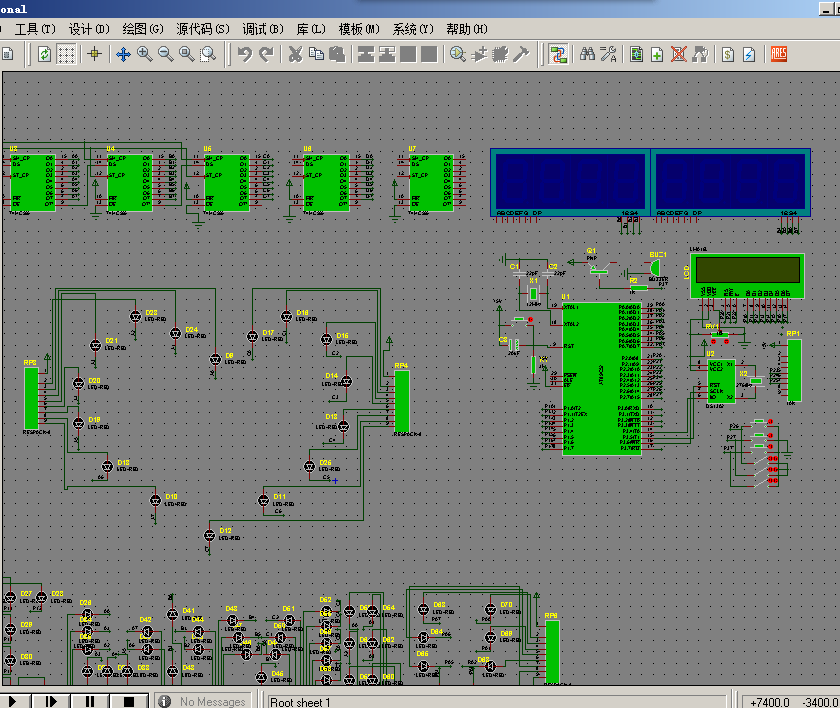The image size is (840, 708).
Task: Toggle the false origin crosshair tool
Action: click(95, 54)
